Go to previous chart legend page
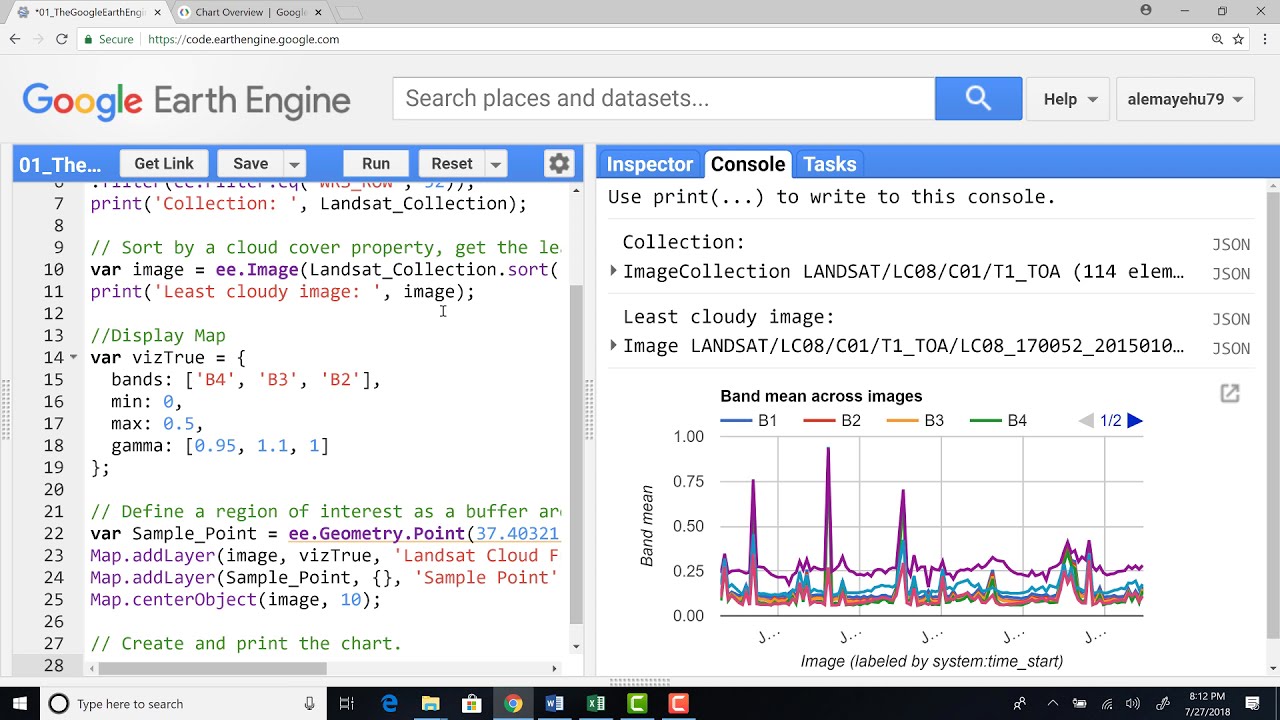 1086,421
